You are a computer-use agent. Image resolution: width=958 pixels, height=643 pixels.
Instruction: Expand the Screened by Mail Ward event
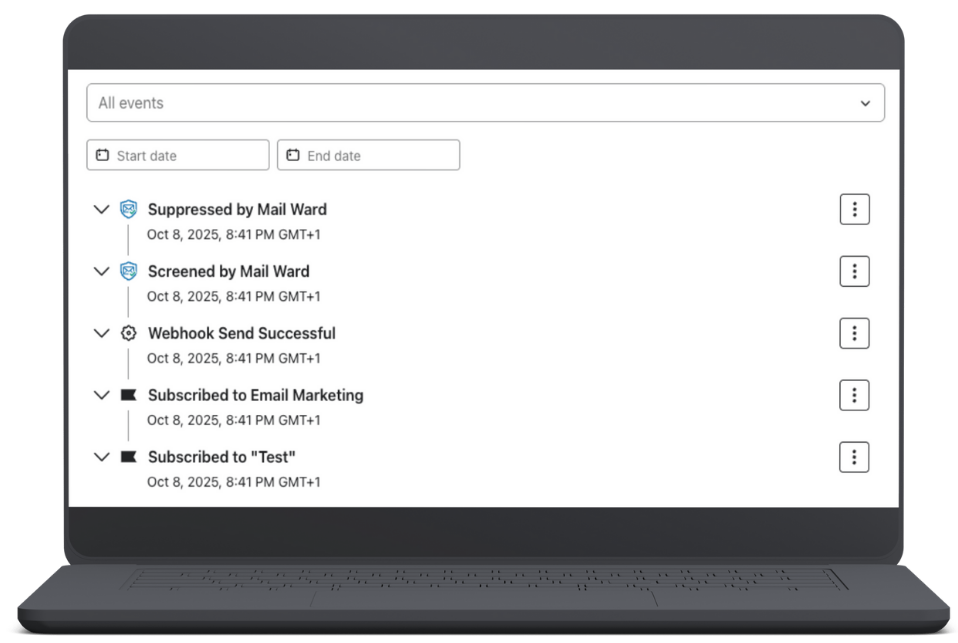tap(101, 271)
